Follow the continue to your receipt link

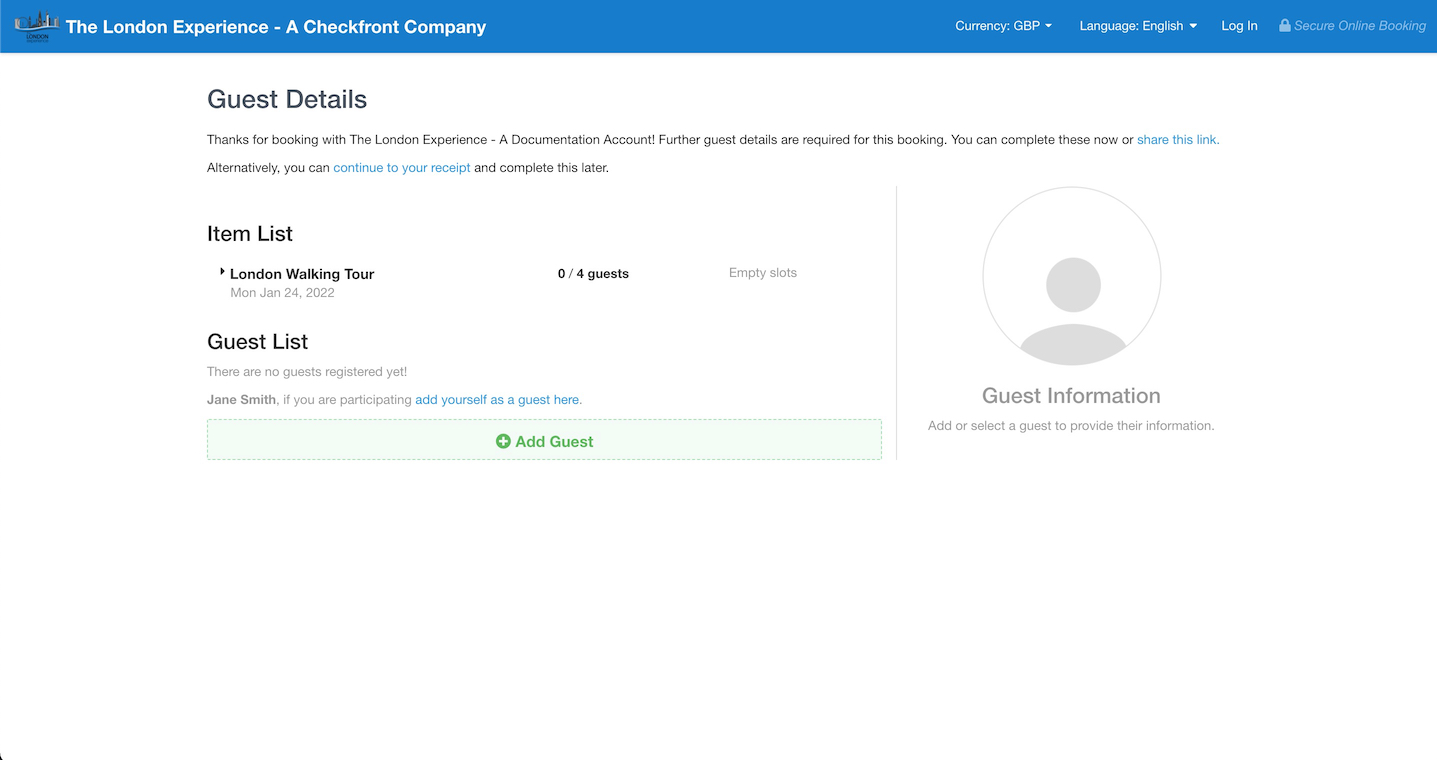tap(402, 168)
